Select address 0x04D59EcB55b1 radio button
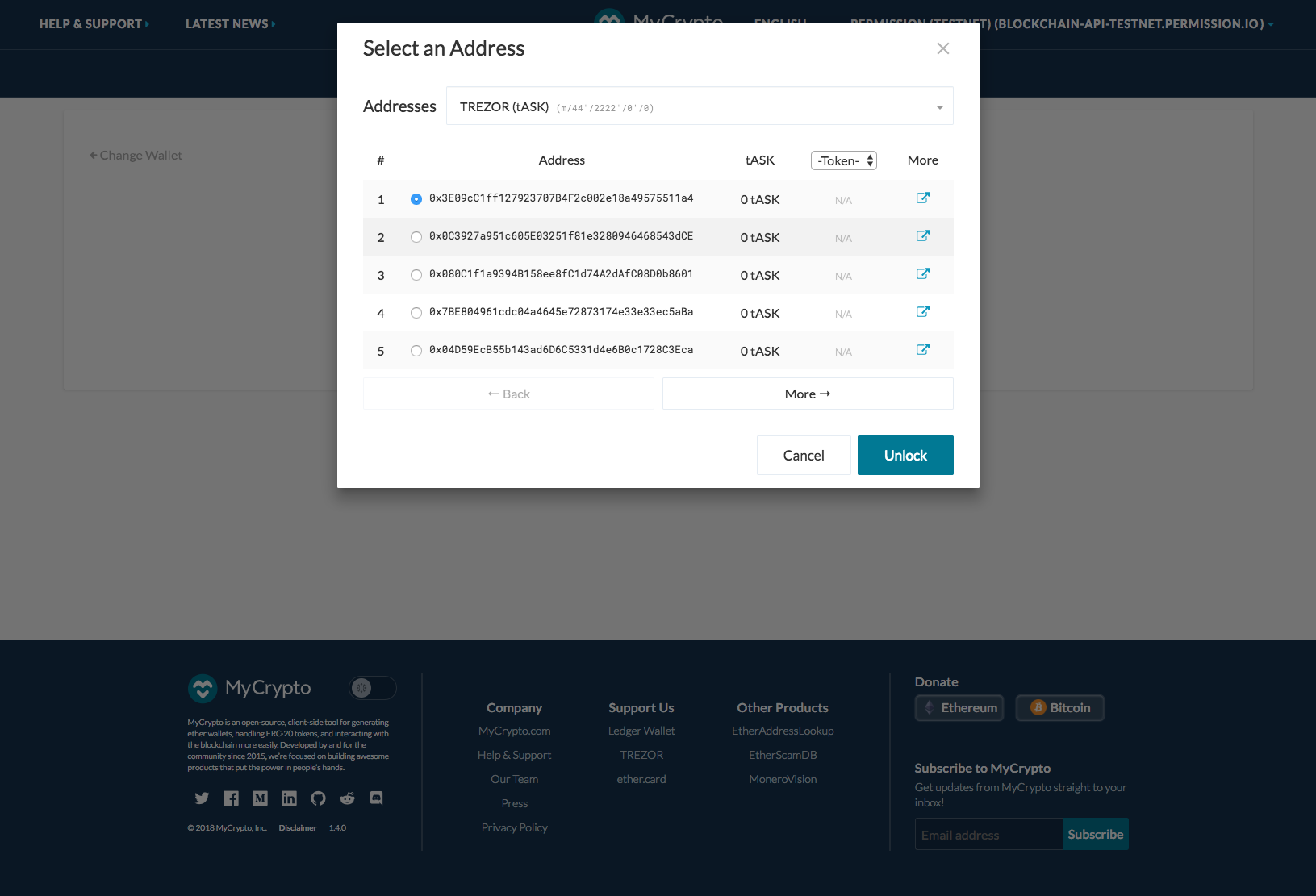Image resolution: width=1316 pixels, height=896 pixels. point(416,351)
